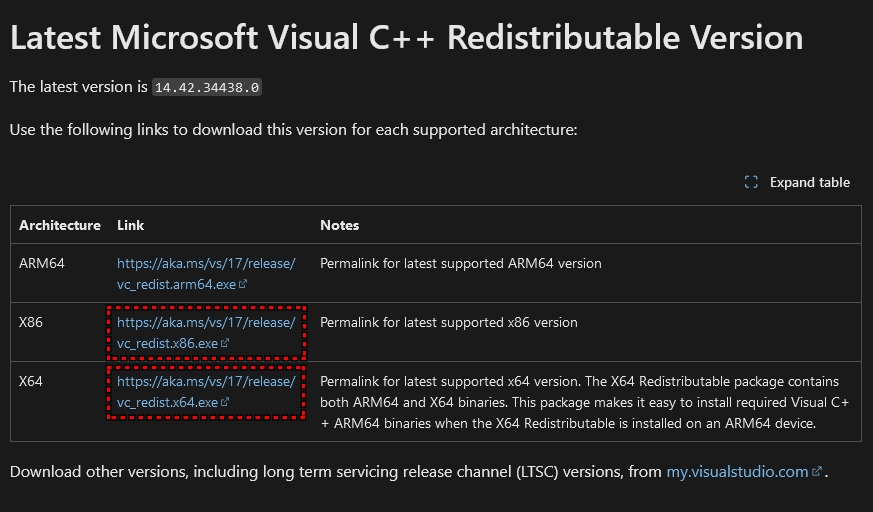Click the Expand table icon
The image size is (873, 512).
click(752, 182)
